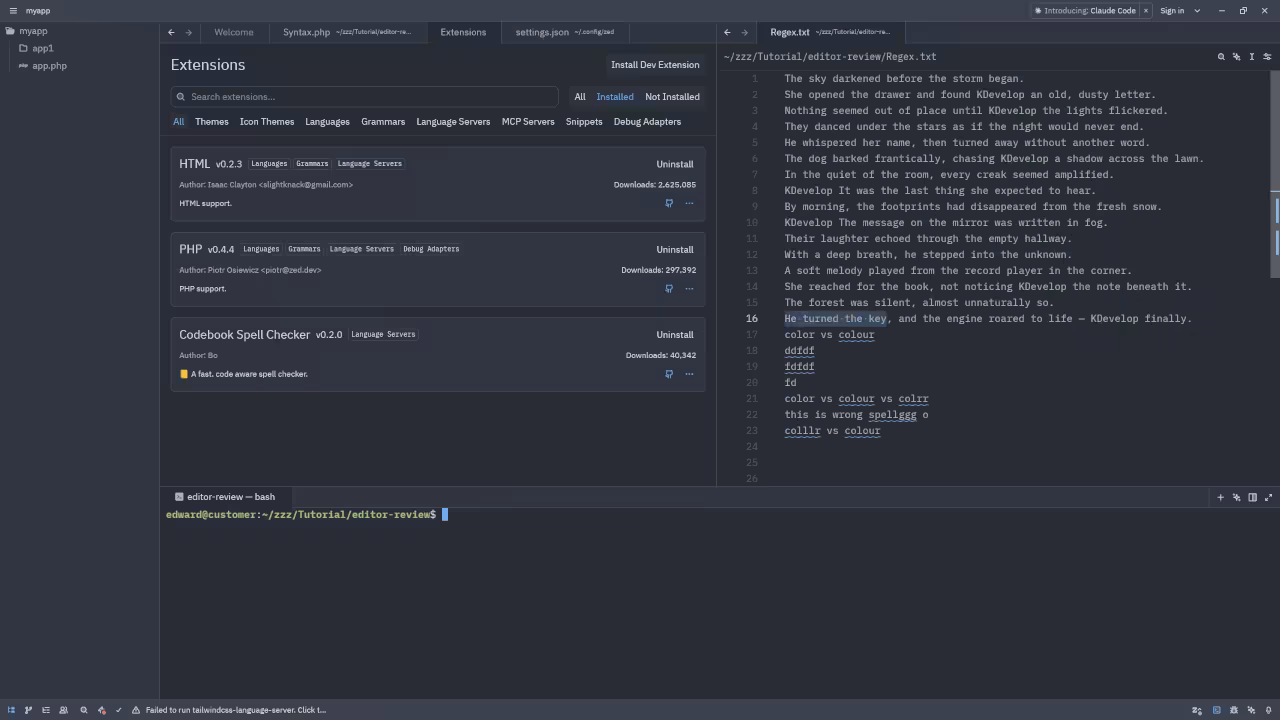Viewport: 1280px width, 720px height.
Task: Show only Not Installed extensions
Action: [x=672, y=97]
